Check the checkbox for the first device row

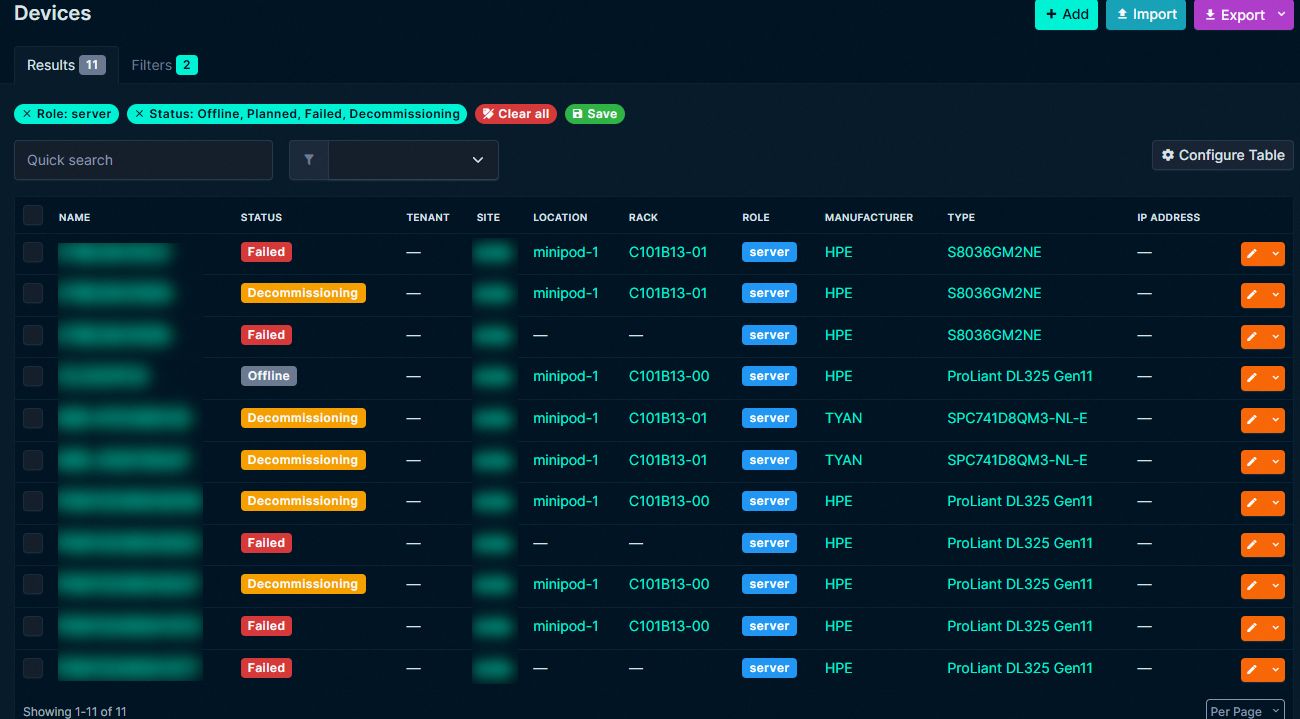point(33,252)
